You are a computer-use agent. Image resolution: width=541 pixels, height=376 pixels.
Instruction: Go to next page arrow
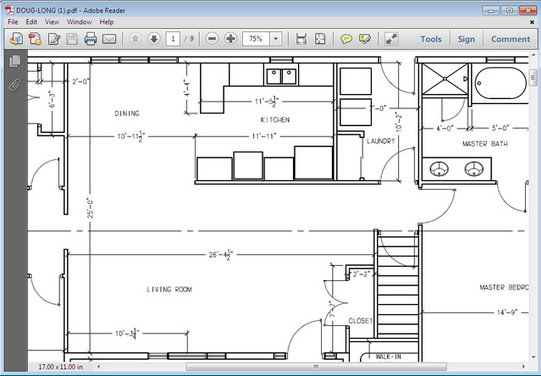tap(154, 38)
